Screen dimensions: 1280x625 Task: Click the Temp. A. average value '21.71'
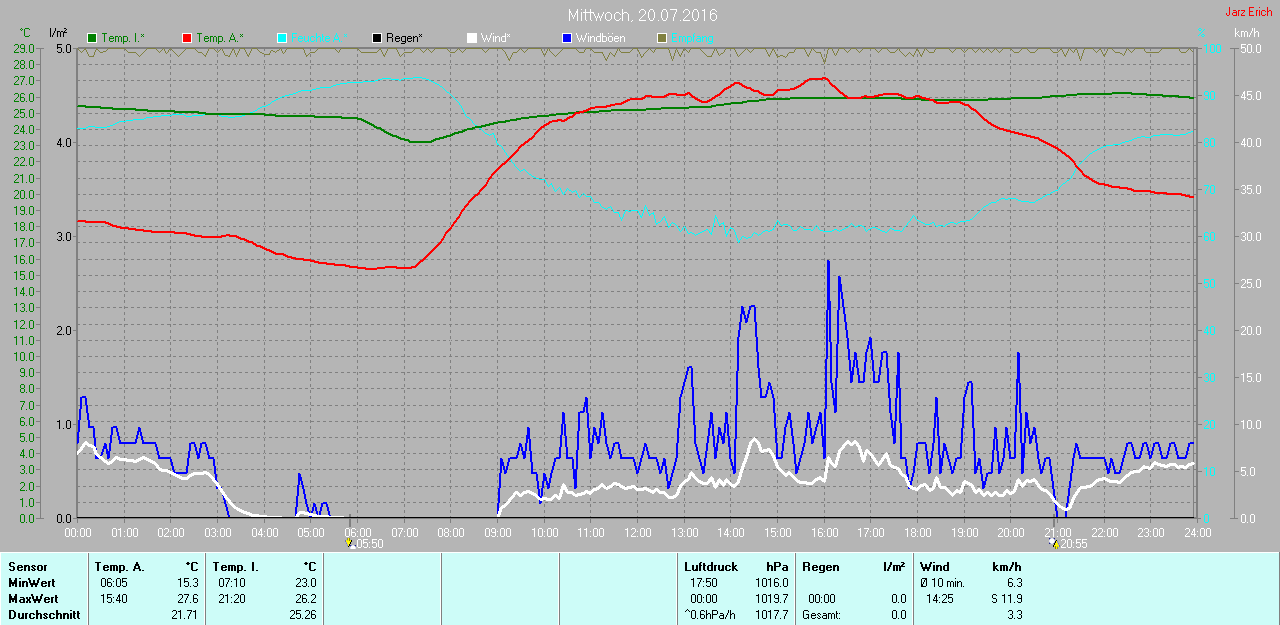pos(185,615)
